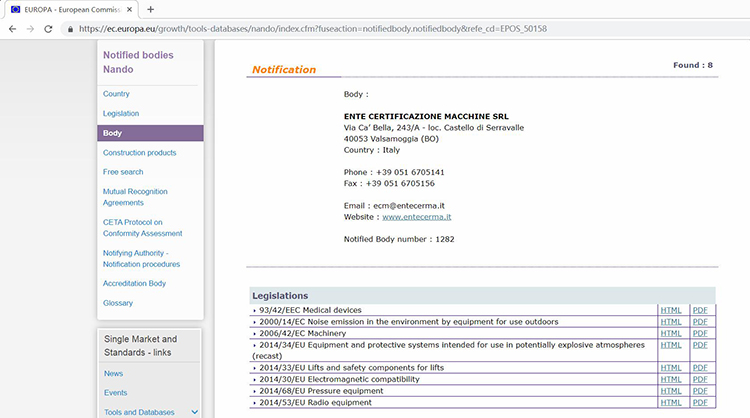Image resolution: width=750 pixels, height=418 pixels.
Task: Open Accreditation Body sidebar link
Action: click(134, 283)
